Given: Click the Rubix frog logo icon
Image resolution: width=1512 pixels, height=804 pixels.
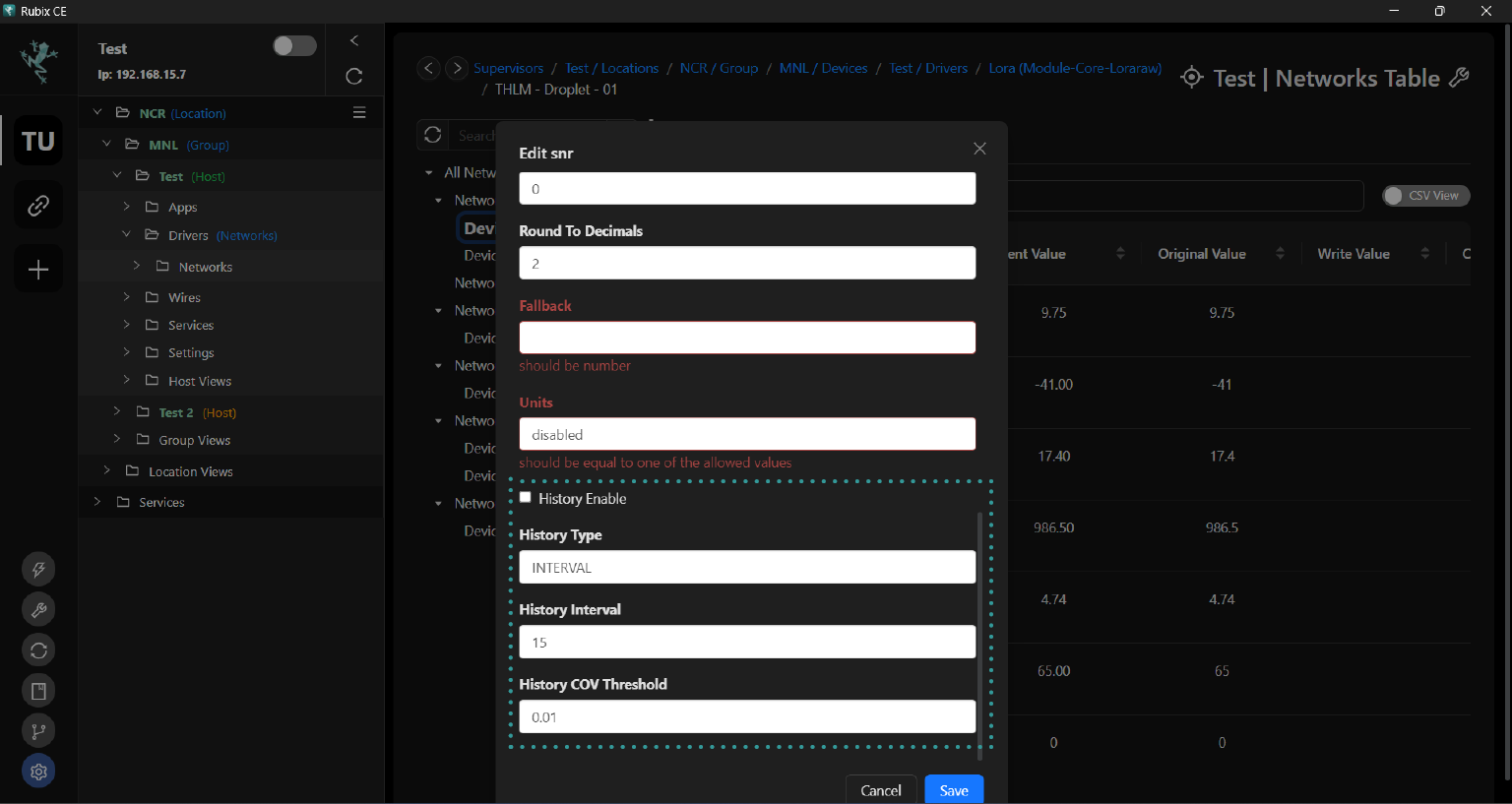Looking at the screenshot, I should [x=38, y=61].
